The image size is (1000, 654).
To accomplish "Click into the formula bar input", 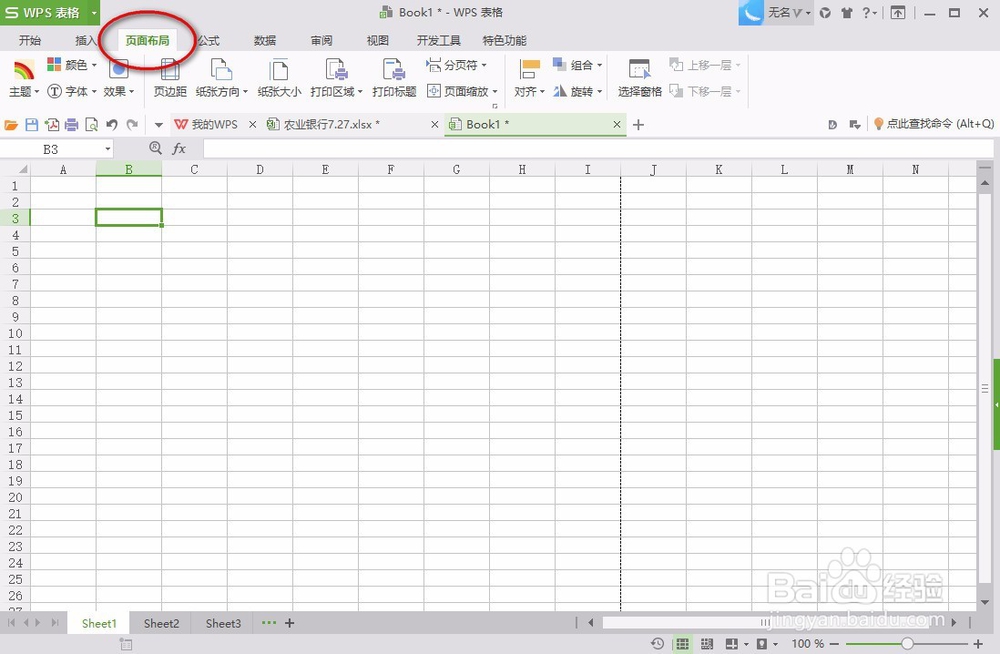I will 598,149.
